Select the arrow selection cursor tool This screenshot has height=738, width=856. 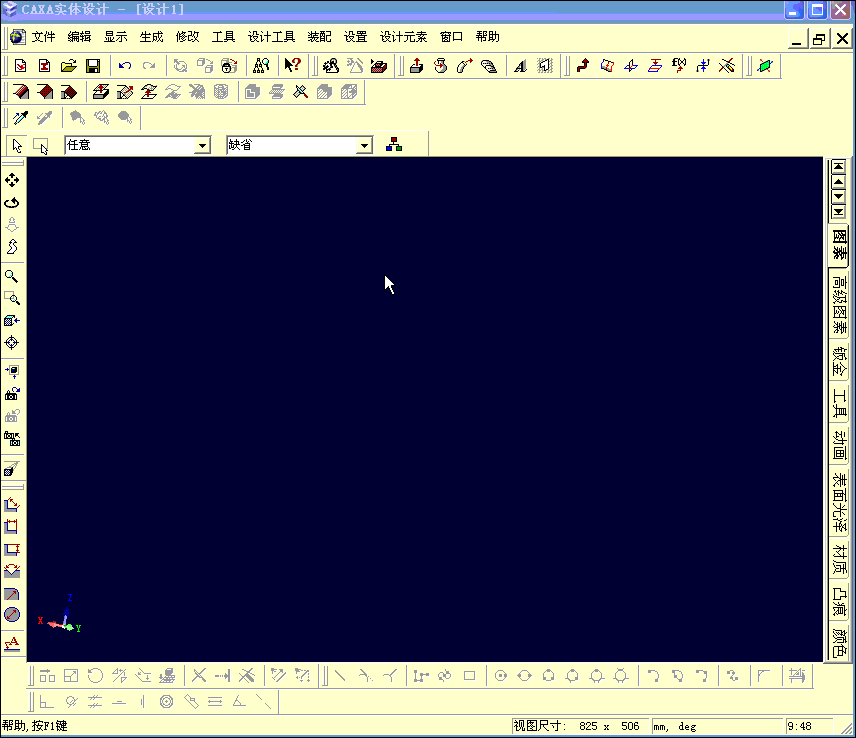pyautogui.click(x=17, y=146)
